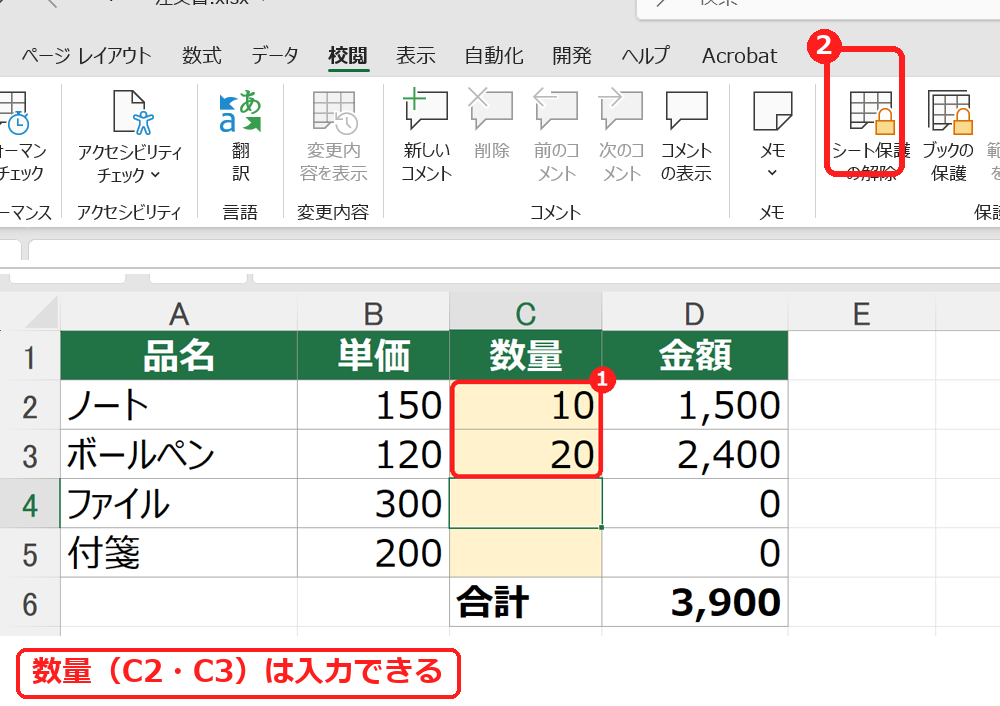Select row 5 header
Image resolution: width=1000 pixels, height=706 pixels.
click(x=29, y=553)
